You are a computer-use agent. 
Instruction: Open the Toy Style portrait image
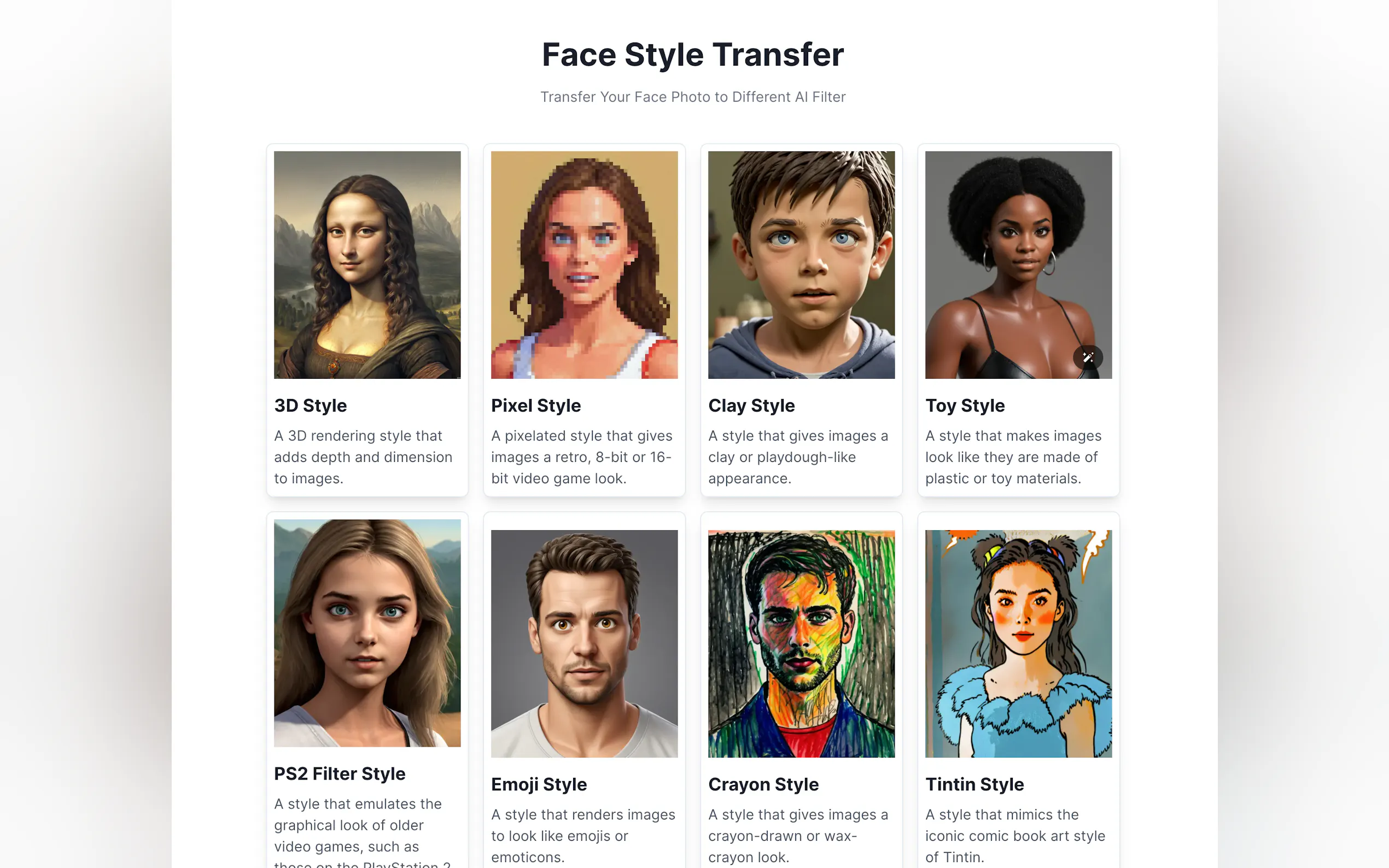click(1018, 265)
